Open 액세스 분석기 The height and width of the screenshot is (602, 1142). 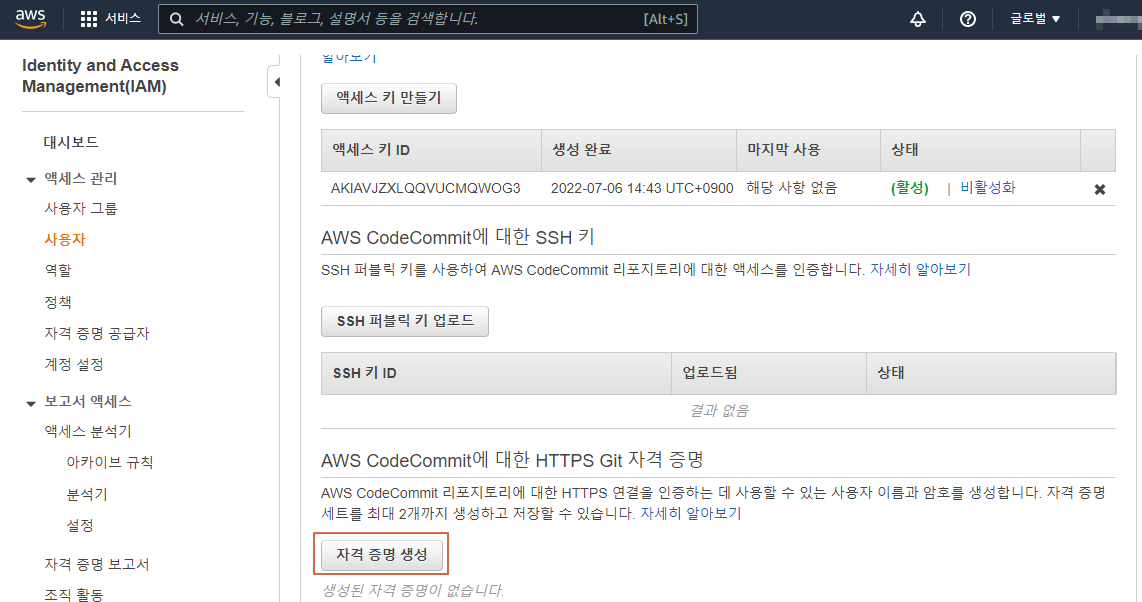[x=88, y=432]
